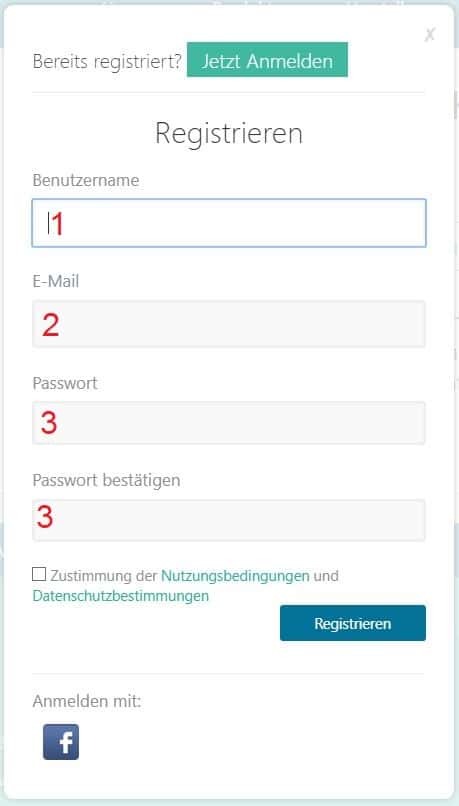Click the Zustimmung der checkbox label text
The image size is (459, 806).
[x=104, y=576]
